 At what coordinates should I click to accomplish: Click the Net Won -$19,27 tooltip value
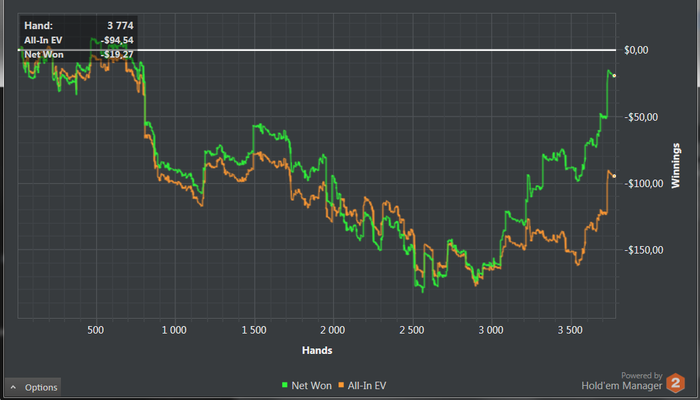(117, 55)
